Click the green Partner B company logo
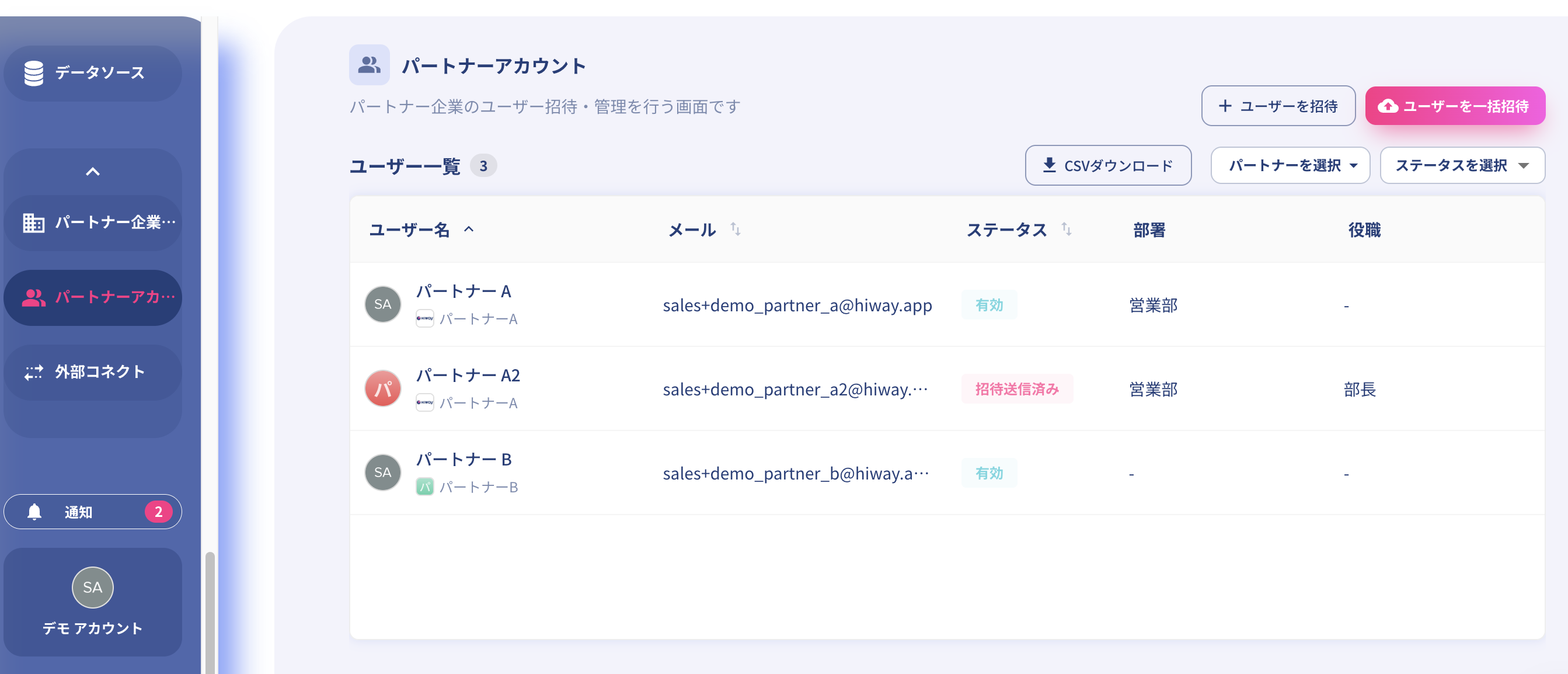The height and width of the screenshot is (674, 1568). (424, 487)
